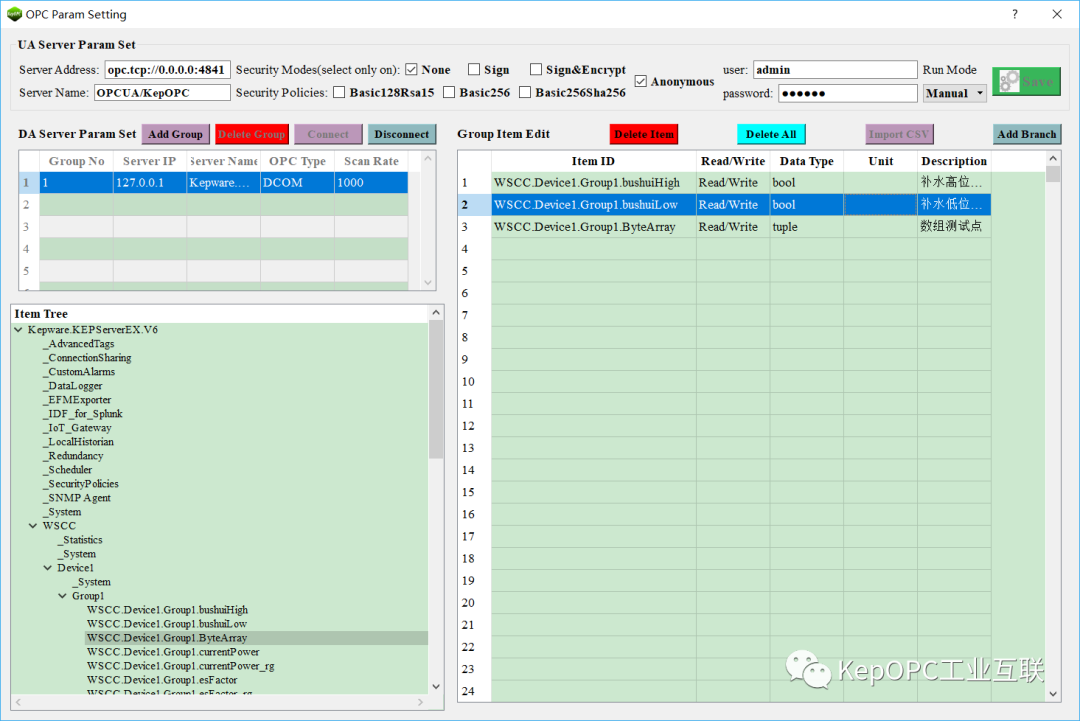Click the Item ID column header

coord(594,161)
